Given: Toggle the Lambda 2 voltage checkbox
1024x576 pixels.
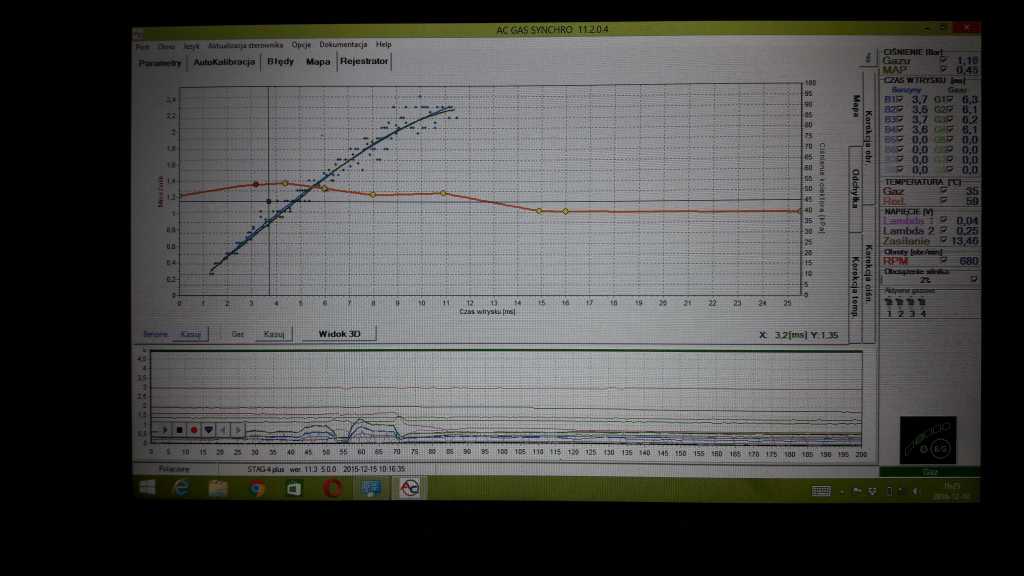Looking at the screenshot, I should click(943, 231).
